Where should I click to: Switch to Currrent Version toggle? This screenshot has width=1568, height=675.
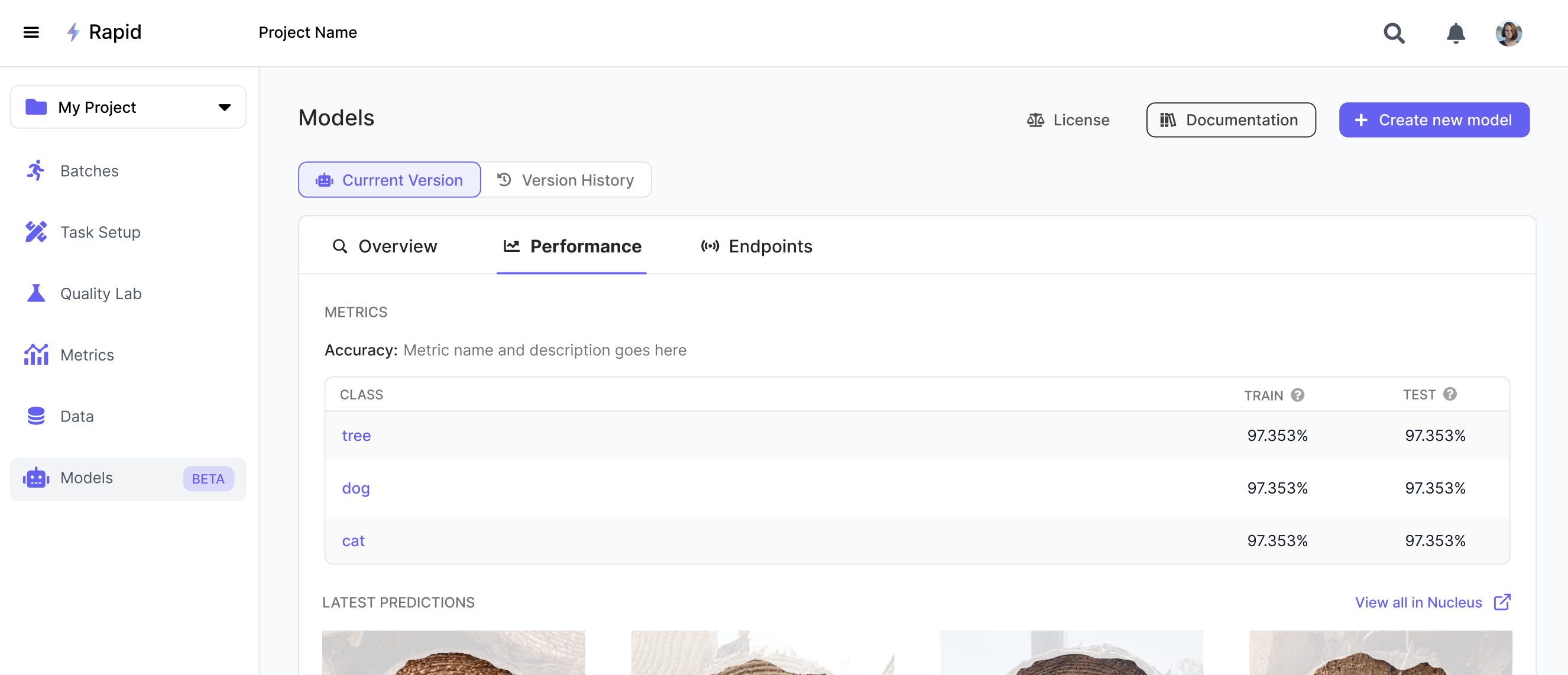click(x=389, y=180)
